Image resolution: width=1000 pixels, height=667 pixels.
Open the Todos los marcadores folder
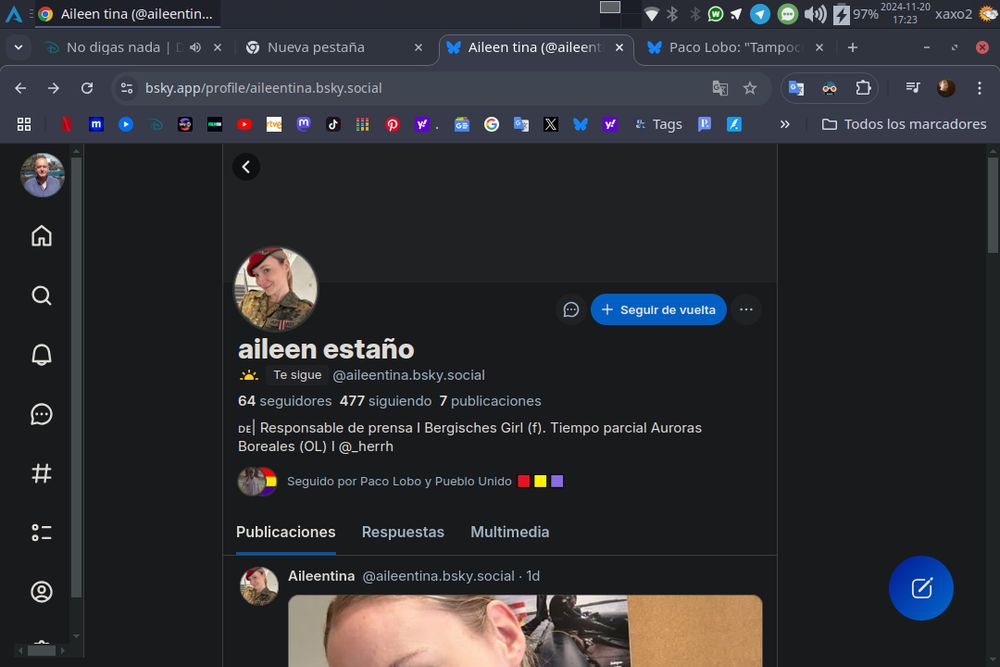pyautogui.click(x=904, y=124)
